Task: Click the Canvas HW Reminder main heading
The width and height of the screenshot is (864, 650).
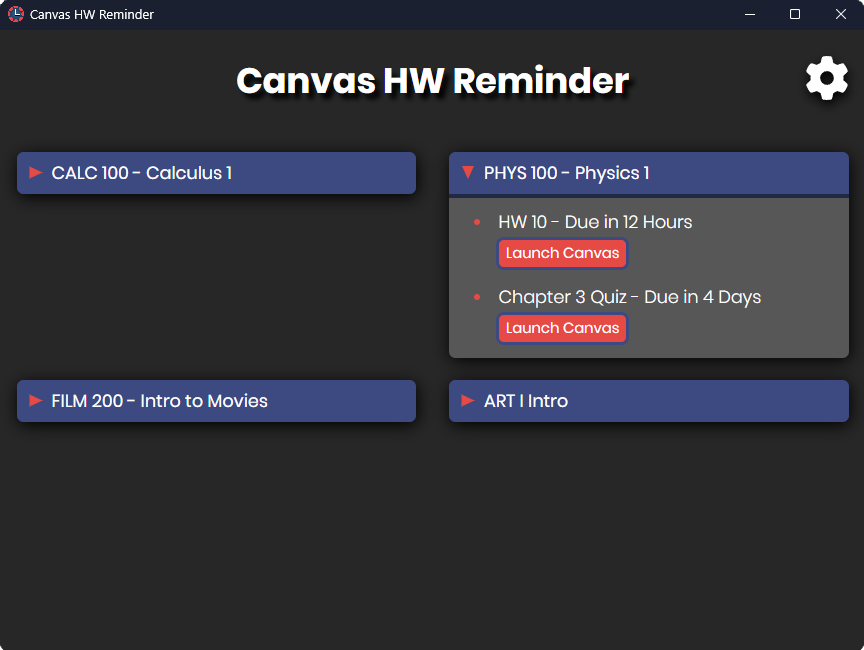Action: pos(432,81)
